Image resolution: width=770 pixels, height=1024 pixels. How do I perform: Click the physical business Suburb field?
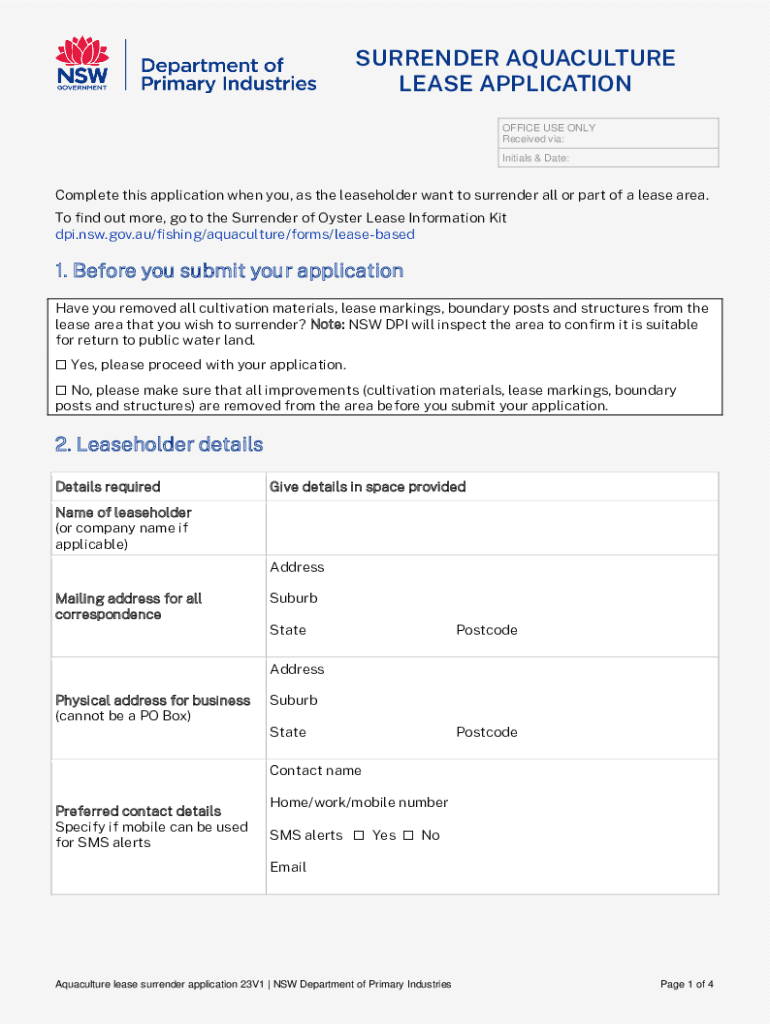pos(520,700)
